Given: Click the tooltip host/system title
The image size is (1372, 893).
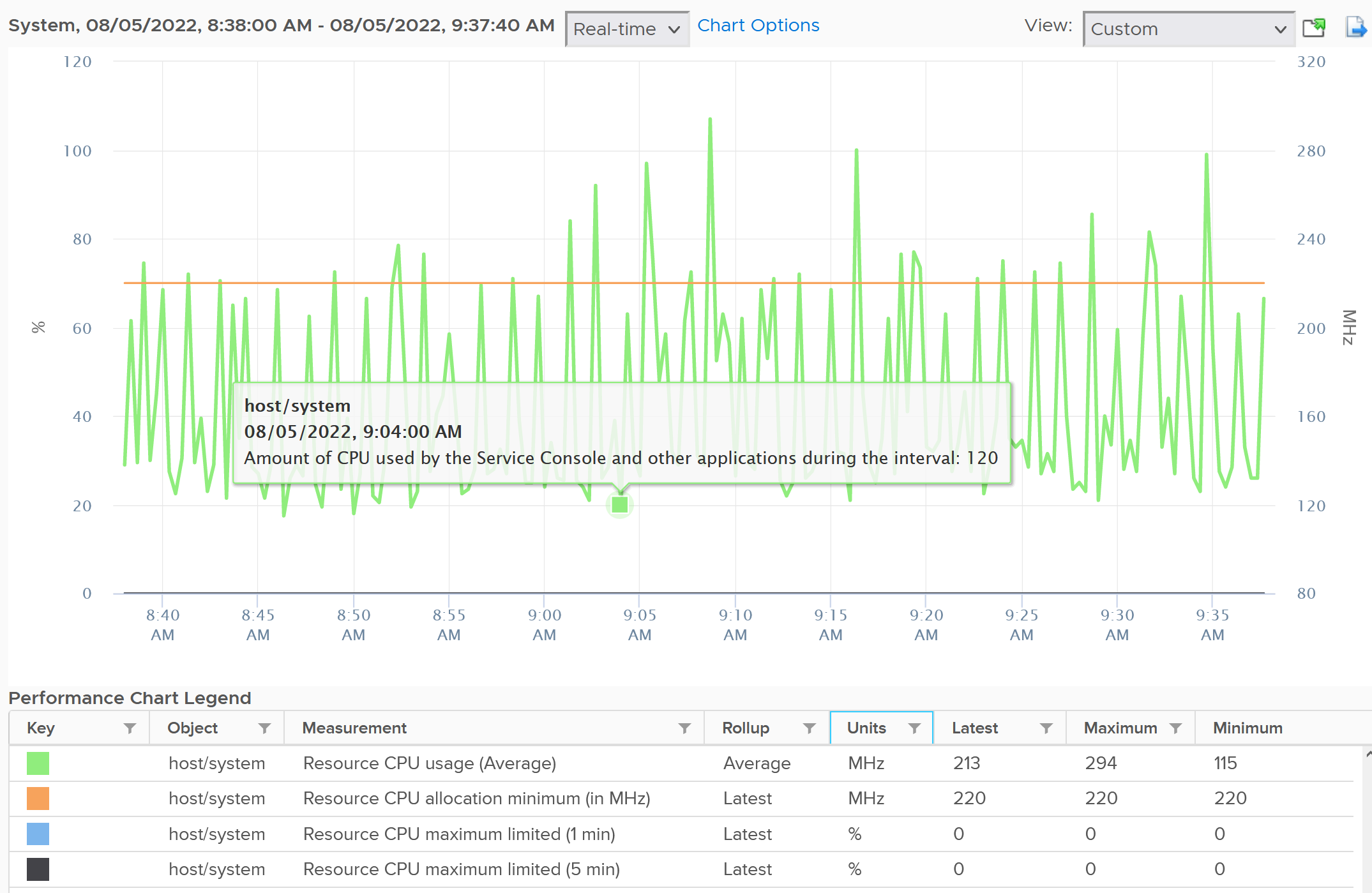Looking at the screenshot, I should (x=297, y=406).
